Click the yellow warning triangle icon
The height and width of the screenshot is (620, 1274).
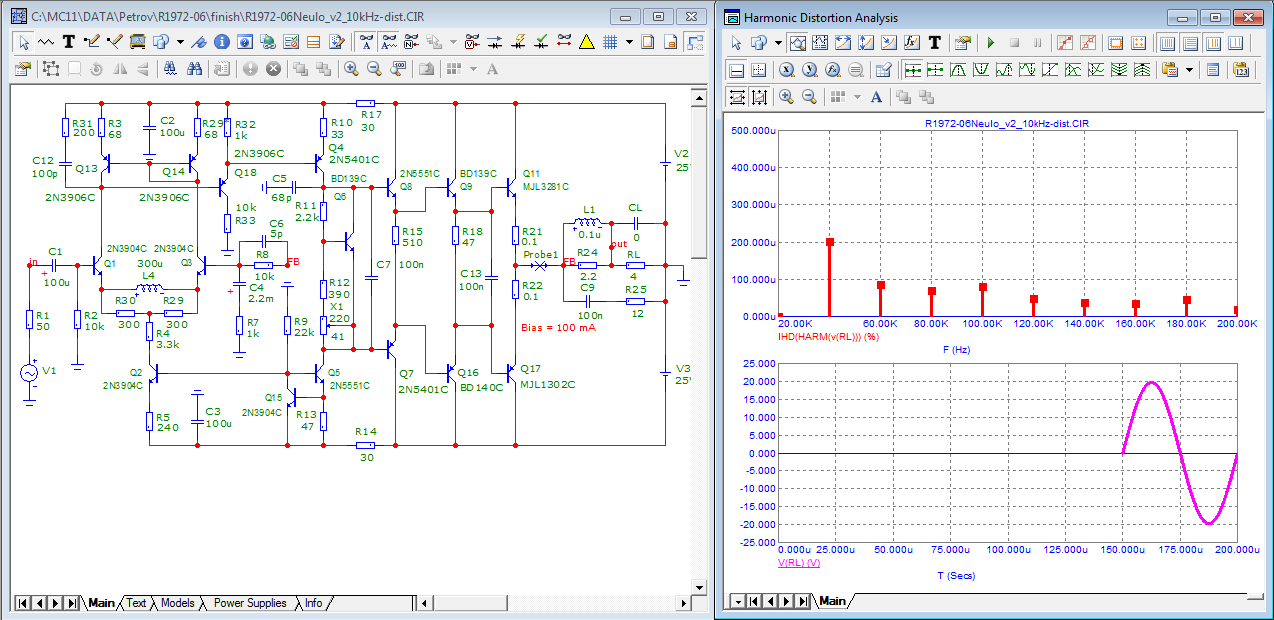pyautogui.click(x=586, y=42)
